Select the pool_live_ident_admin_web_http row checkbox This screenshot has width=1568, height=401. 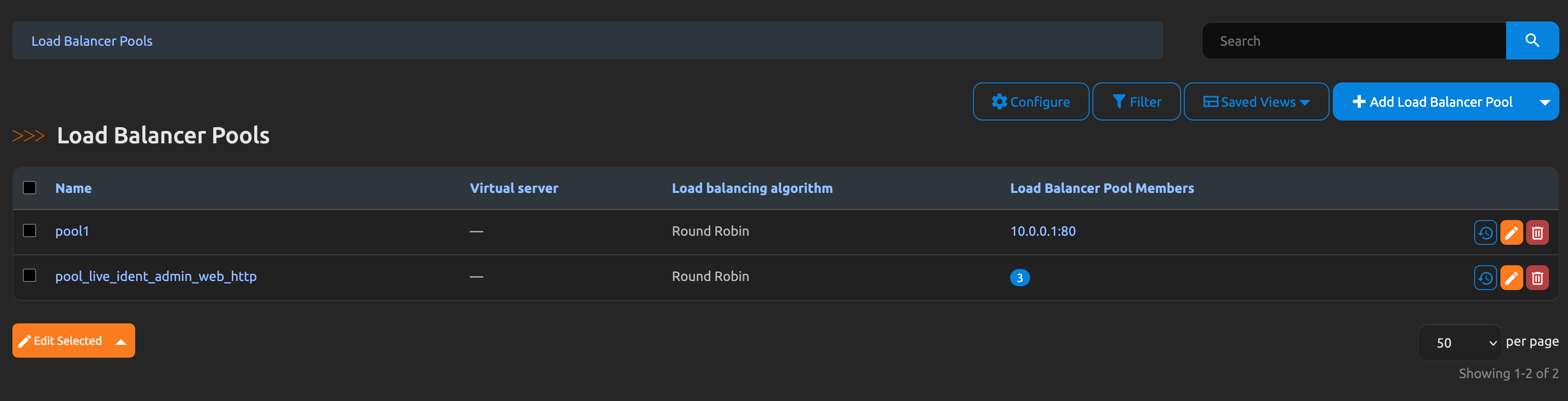(29, 275)
